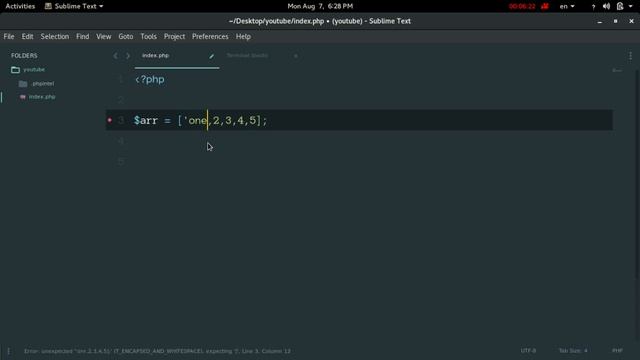
Task: Open the Activities overview
Action: coord(20,6)
